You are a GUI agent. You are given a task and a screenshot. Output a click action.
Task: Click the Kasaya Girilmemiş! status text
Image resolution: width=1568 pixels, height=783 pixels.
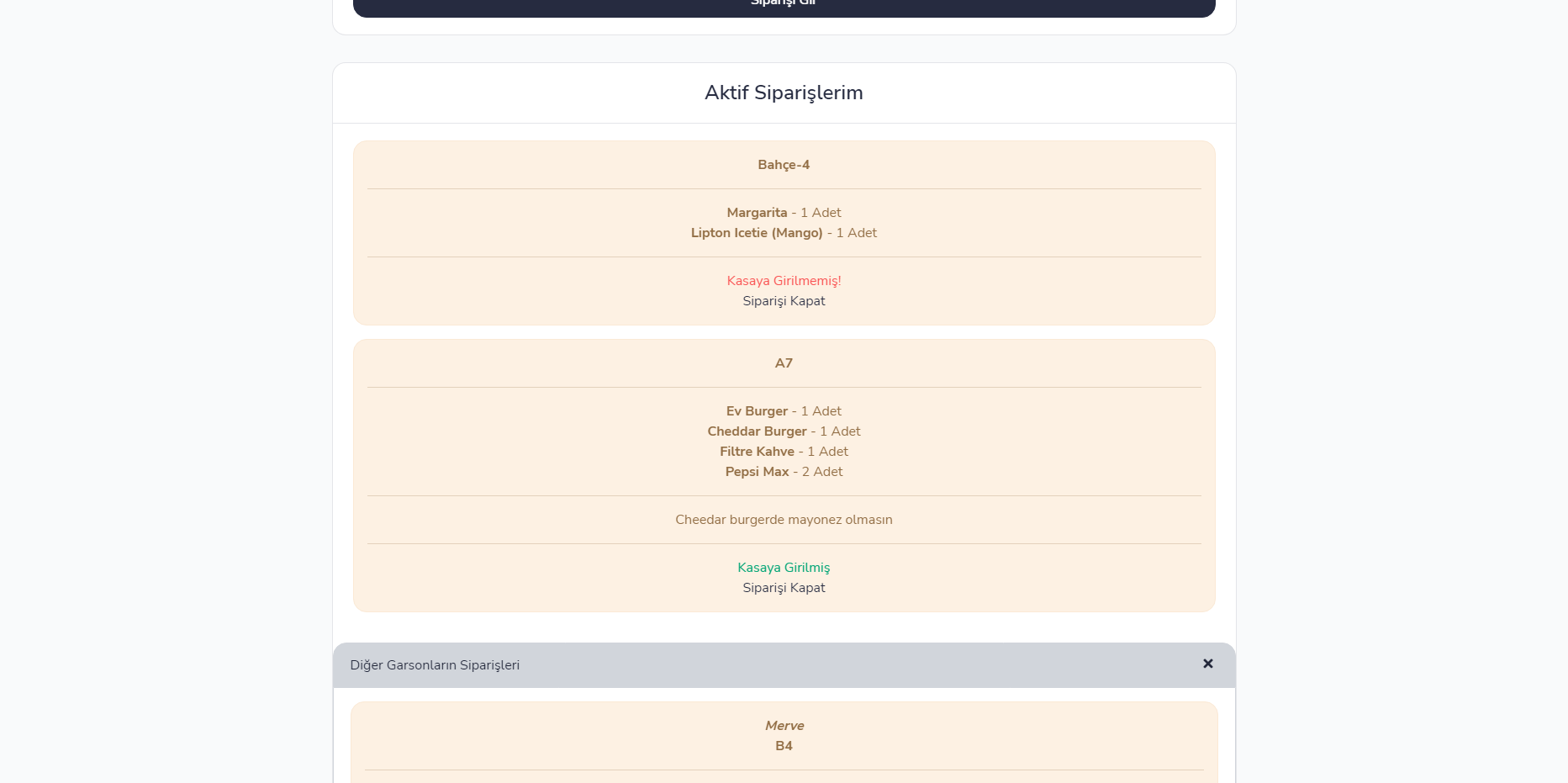tap(784, 281)
